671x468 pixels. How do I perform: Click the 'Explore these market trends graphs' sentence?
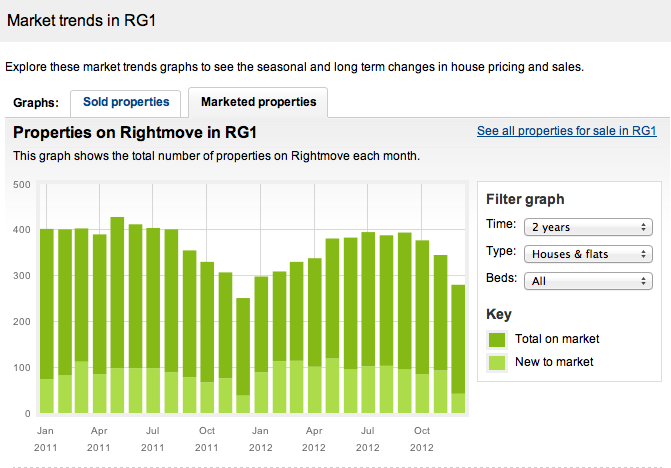pos(294,67)
